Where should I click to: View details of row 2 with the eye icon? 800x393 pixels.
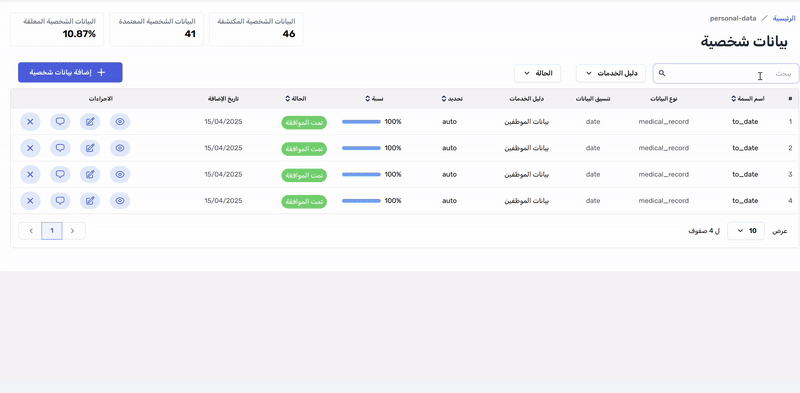[120, 148]
